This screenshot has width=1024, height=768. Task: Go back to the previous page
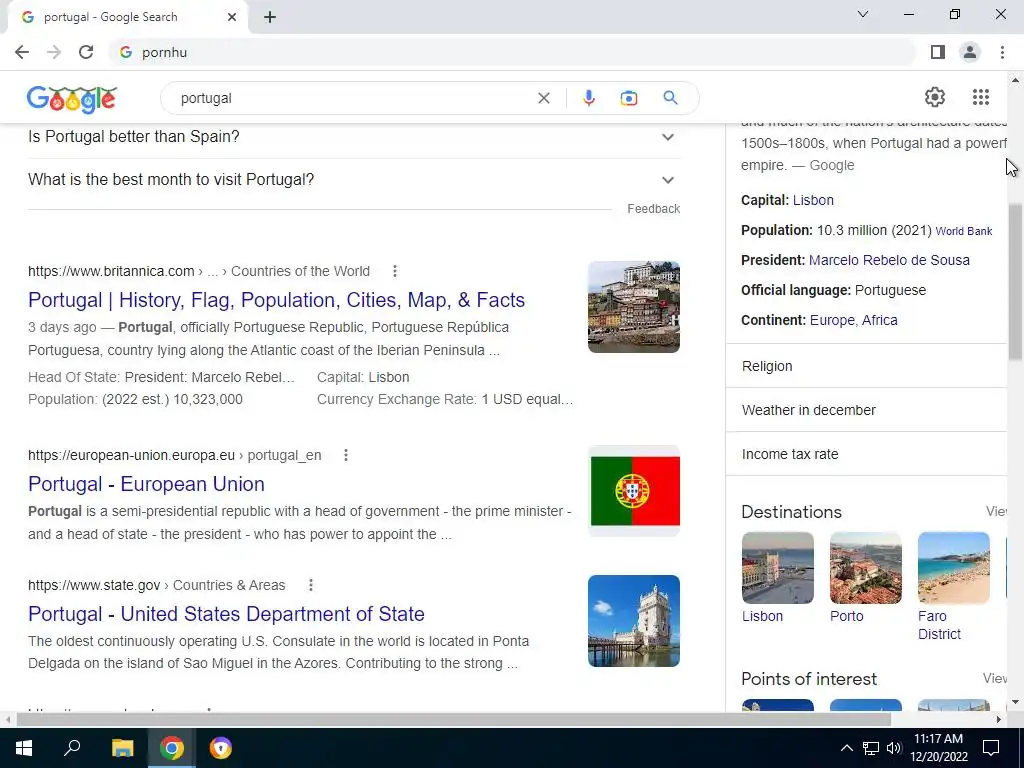click(x=22, y=52)
